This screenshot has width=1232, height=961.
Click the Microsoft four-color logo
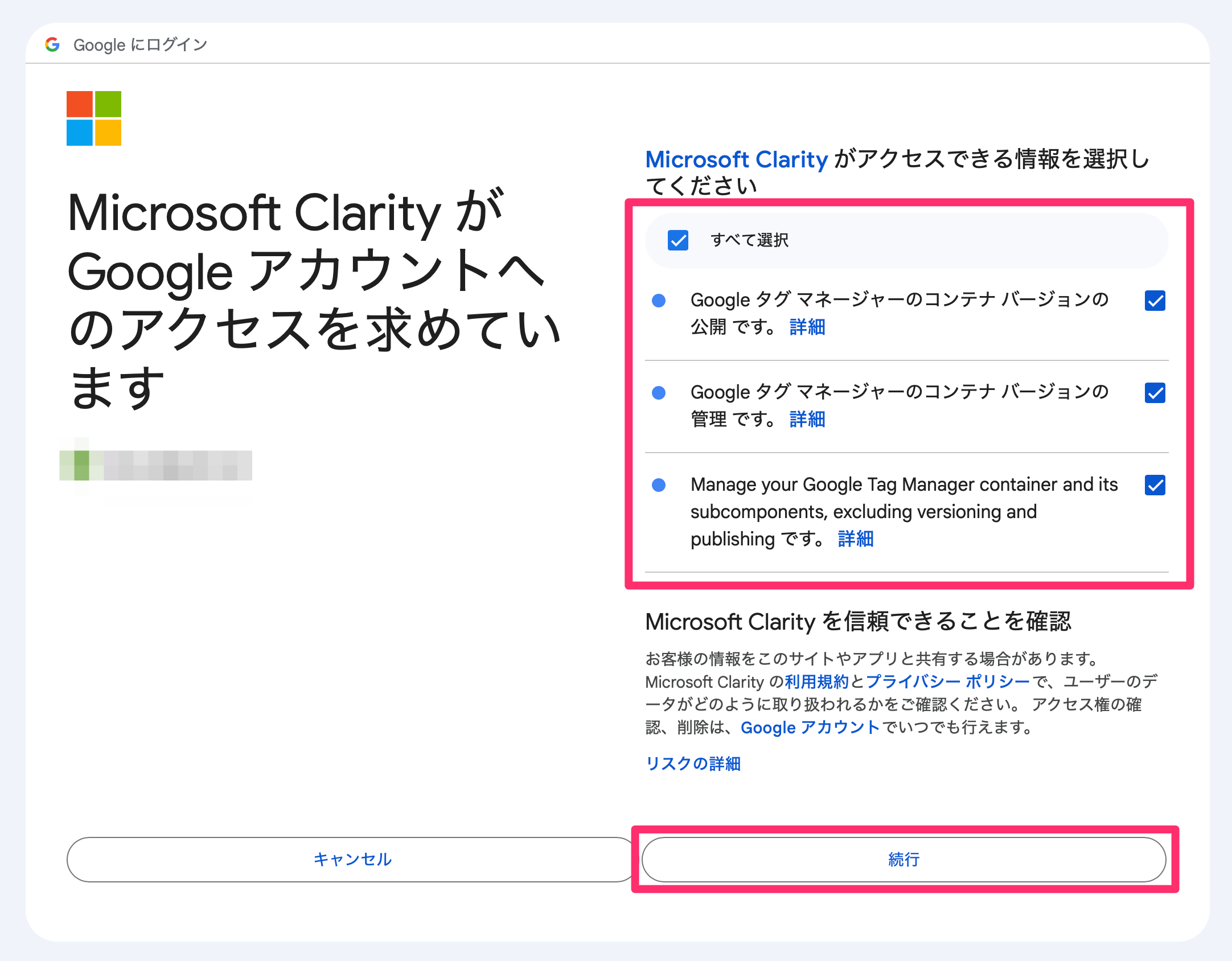[94, 118]
